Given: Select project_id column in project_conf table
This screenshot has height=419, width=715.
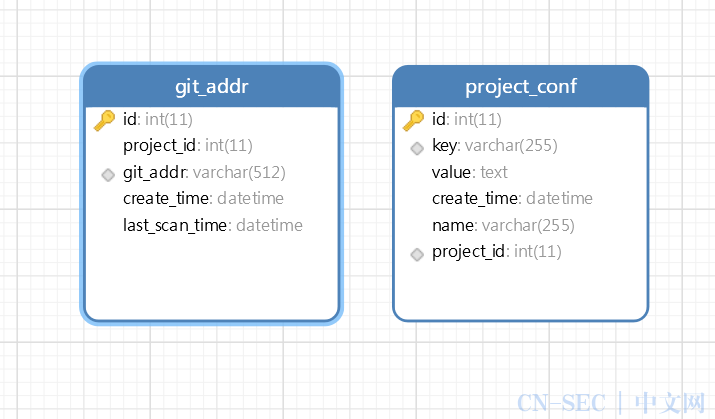Looking at the screenshot, I should point(497,252).
